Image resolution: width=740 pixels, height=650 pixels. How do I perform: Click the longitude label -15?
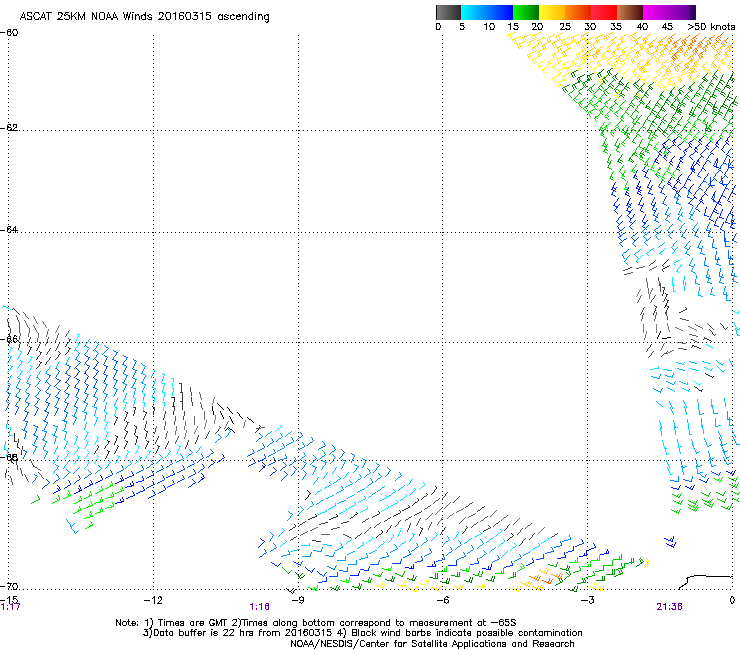9,599
